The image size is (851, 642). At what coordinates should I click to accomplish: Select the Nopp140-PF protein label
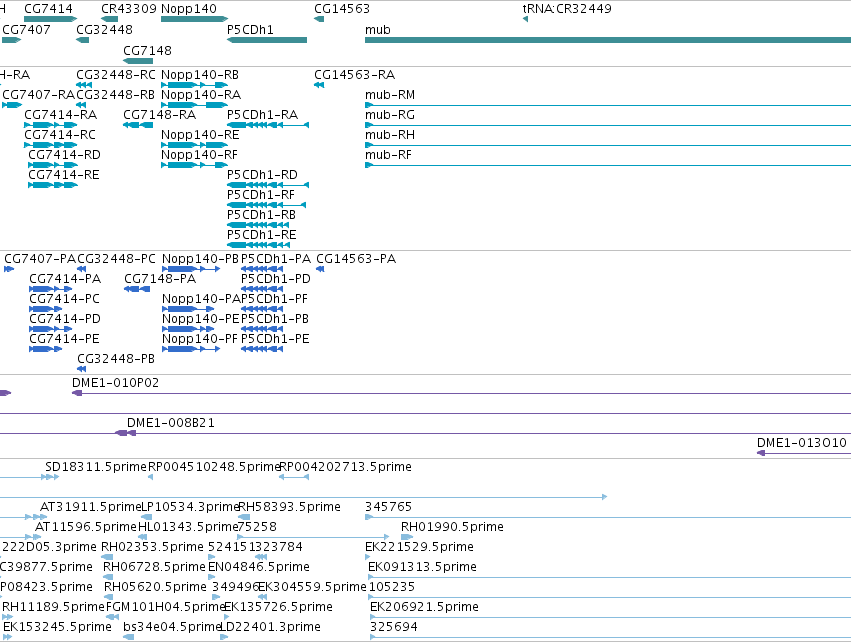point(200,339)
